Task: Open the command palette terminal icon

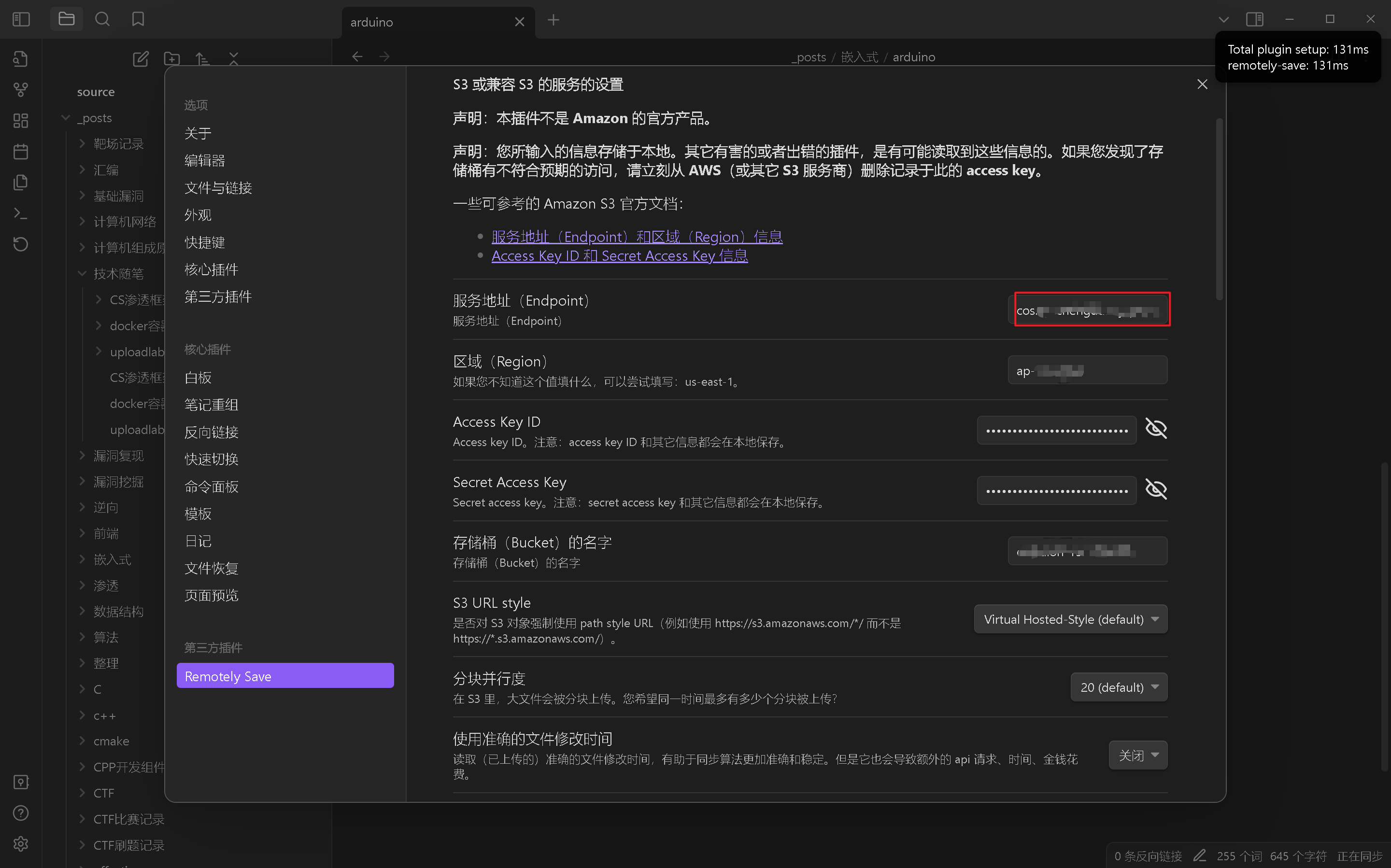Action: [21, 213]
